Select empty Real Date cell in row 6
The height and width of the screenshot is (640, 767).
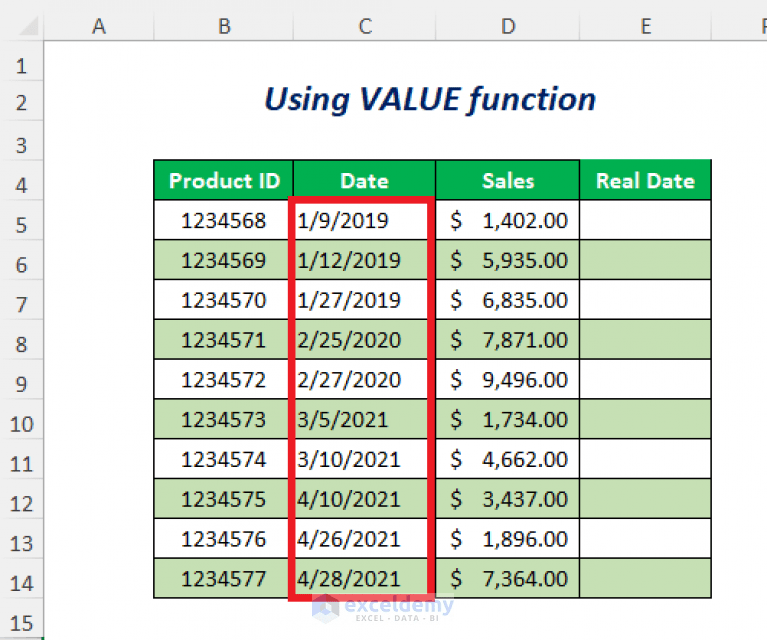[646, 260]
